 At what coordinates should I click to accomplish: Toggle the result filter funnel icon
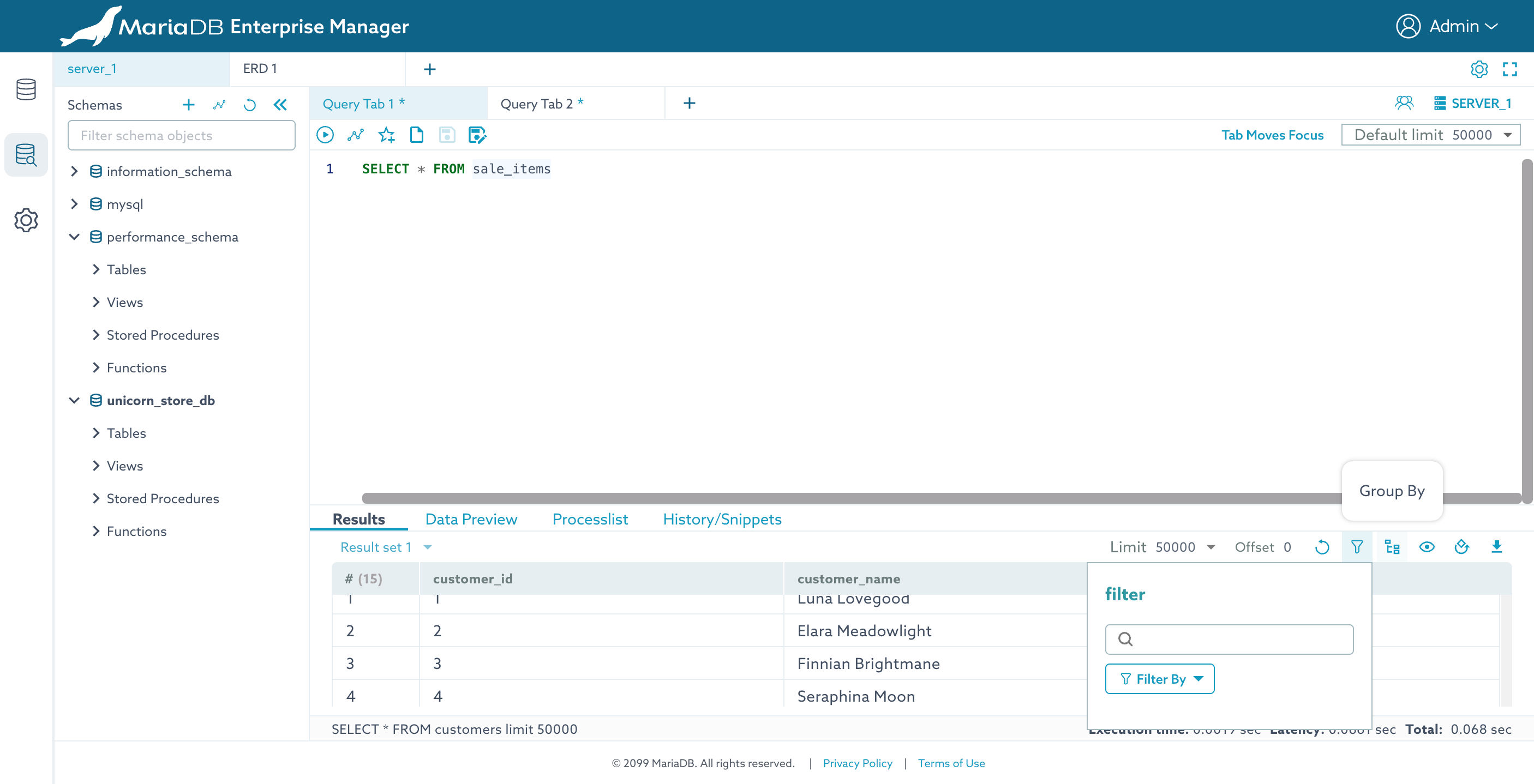[x=1357, y=546]
